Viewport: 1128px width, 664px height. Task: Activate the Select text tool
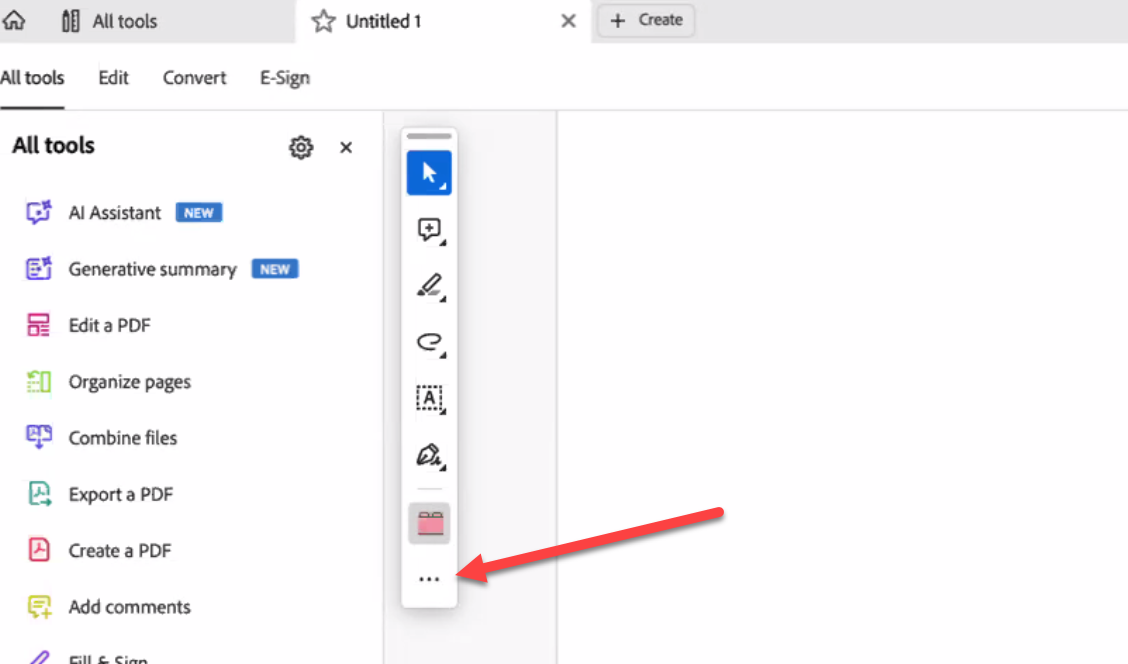coord(428,399)
